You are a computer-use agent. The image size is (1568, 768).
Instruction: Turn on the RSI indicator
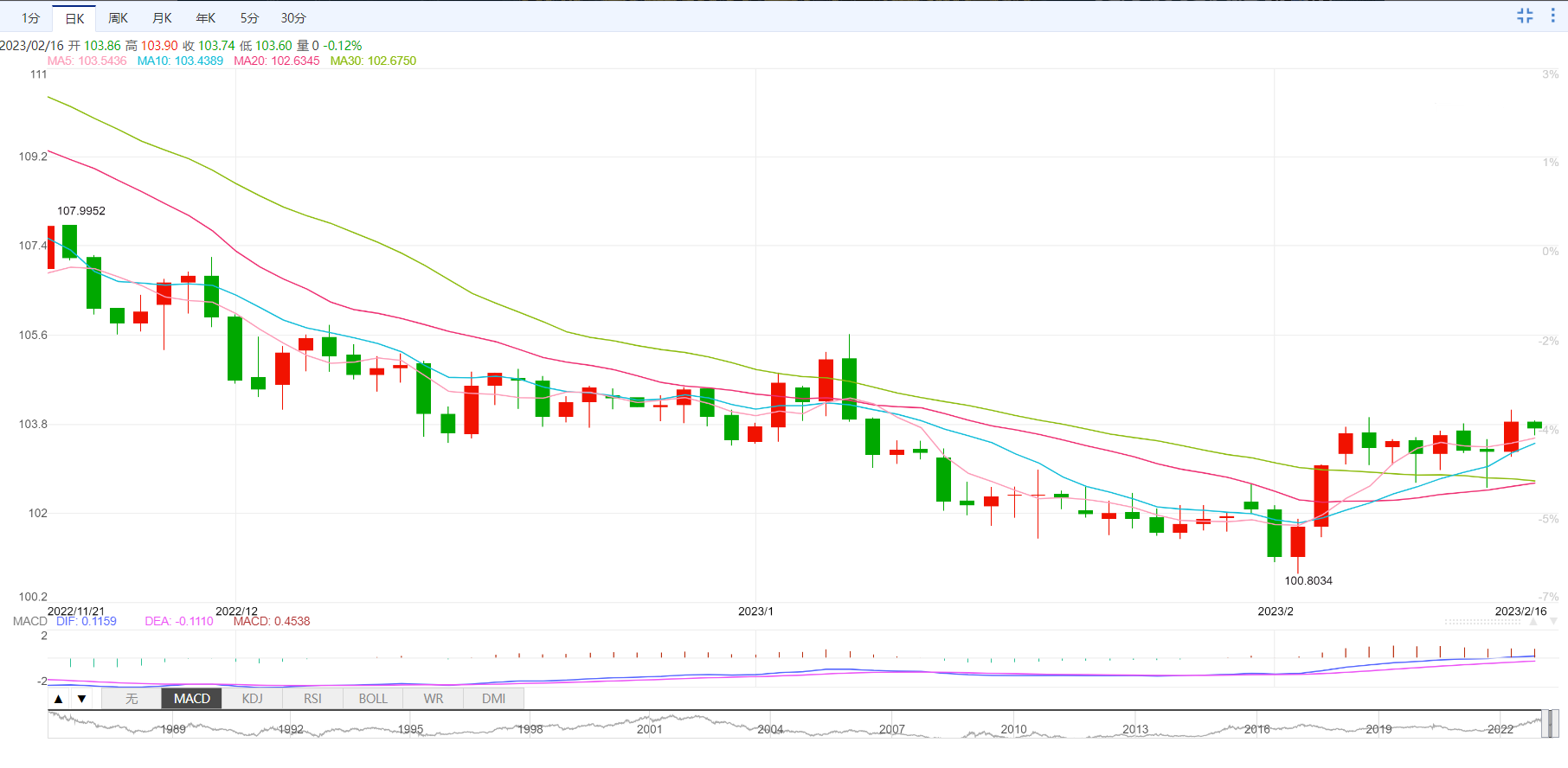pyautogui.click(x=312, y=699)
